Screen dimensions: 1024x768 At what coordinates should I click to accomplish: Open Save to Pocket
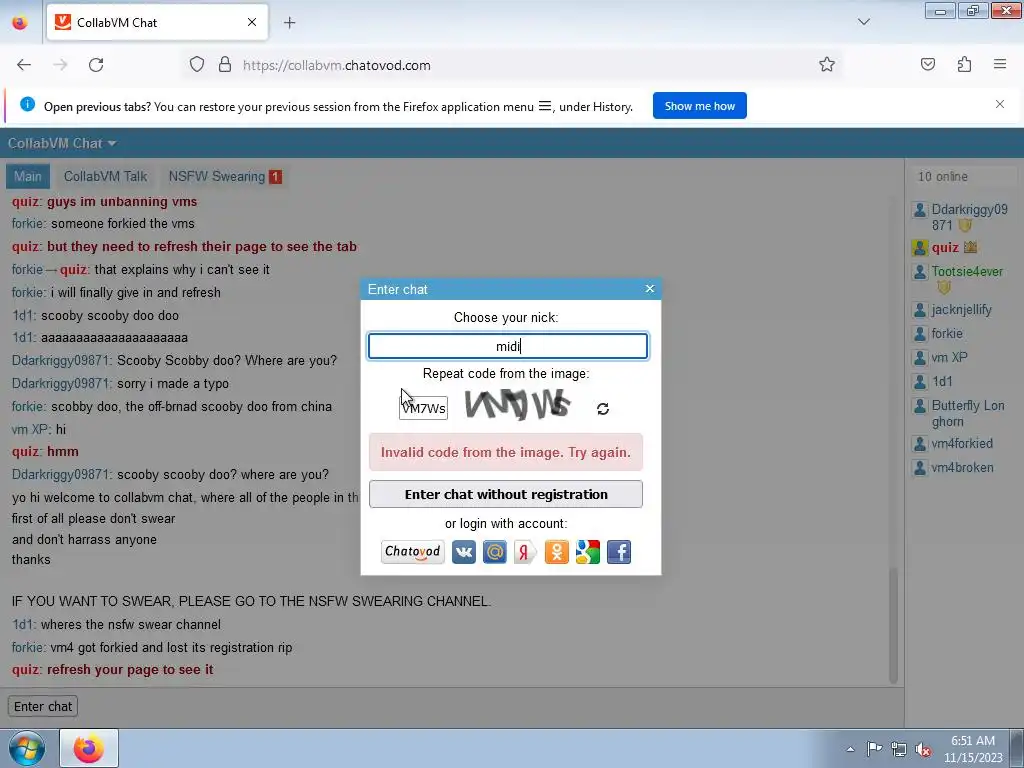coord(928,64)
